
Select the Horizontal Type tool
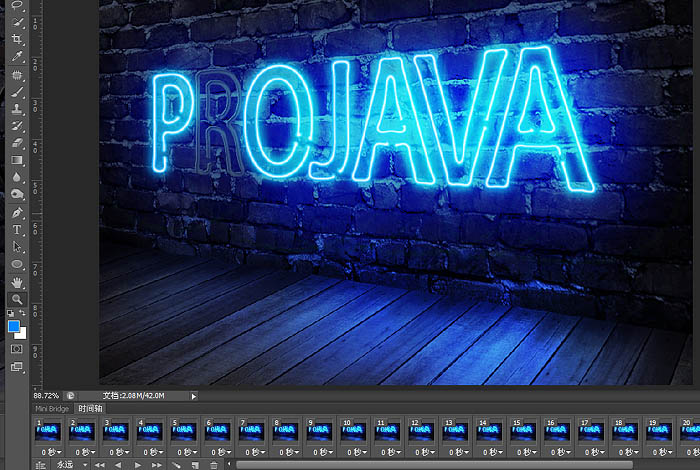coord(17,230)
